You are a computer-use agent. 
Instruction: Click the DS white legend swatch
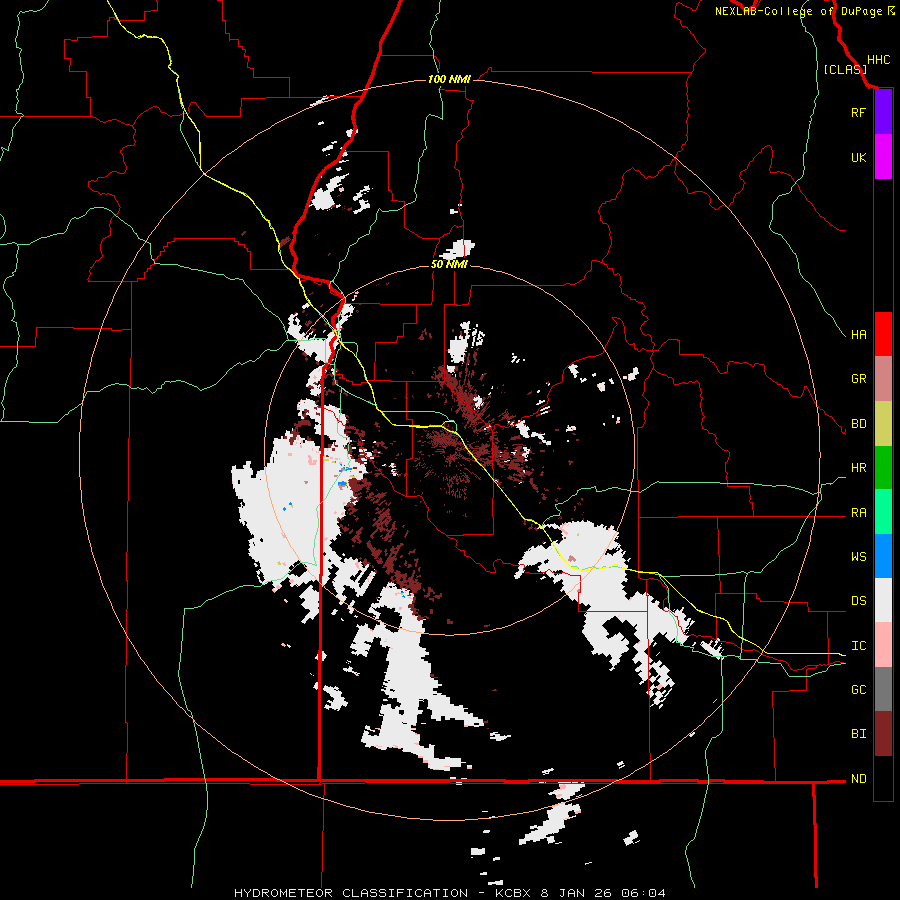coord(883,600)
